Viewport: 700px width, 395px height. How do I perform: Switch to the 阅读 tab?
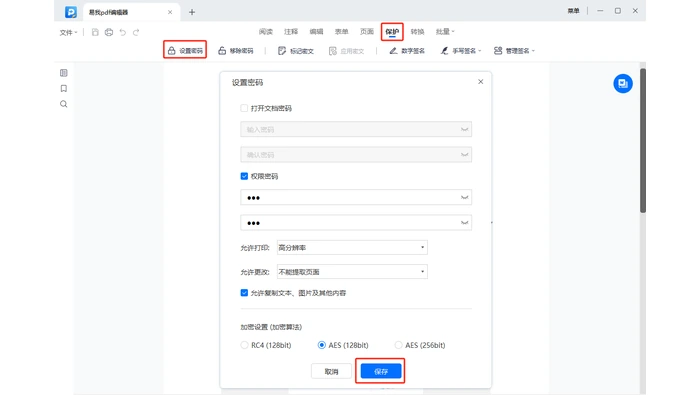[x=266, y=31]
